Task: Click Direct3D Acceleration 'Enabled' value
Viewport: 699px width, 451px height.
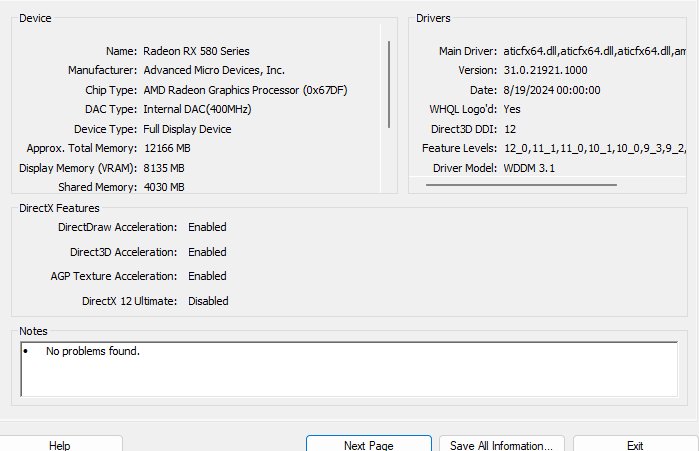Action: pos(207,252)
